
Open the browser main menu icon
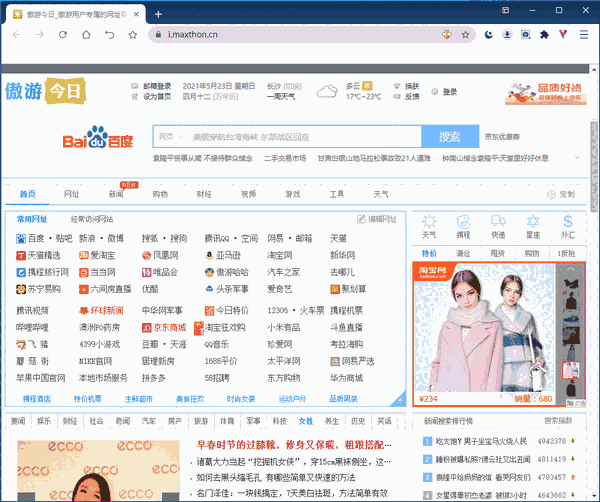584,34
